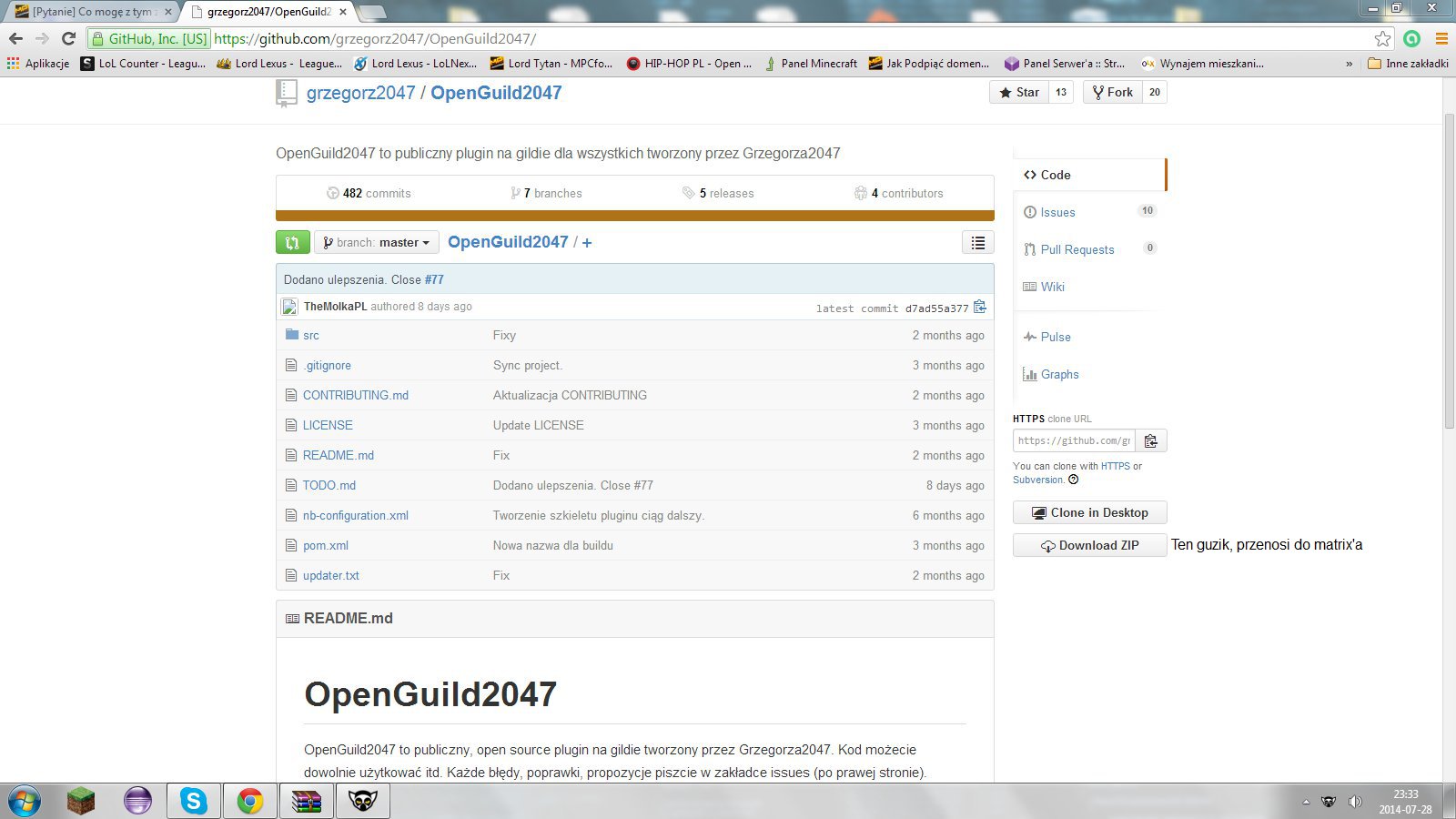Open .gitignore file
This screenshot has height=819, width=1456.
click(327, 365)
